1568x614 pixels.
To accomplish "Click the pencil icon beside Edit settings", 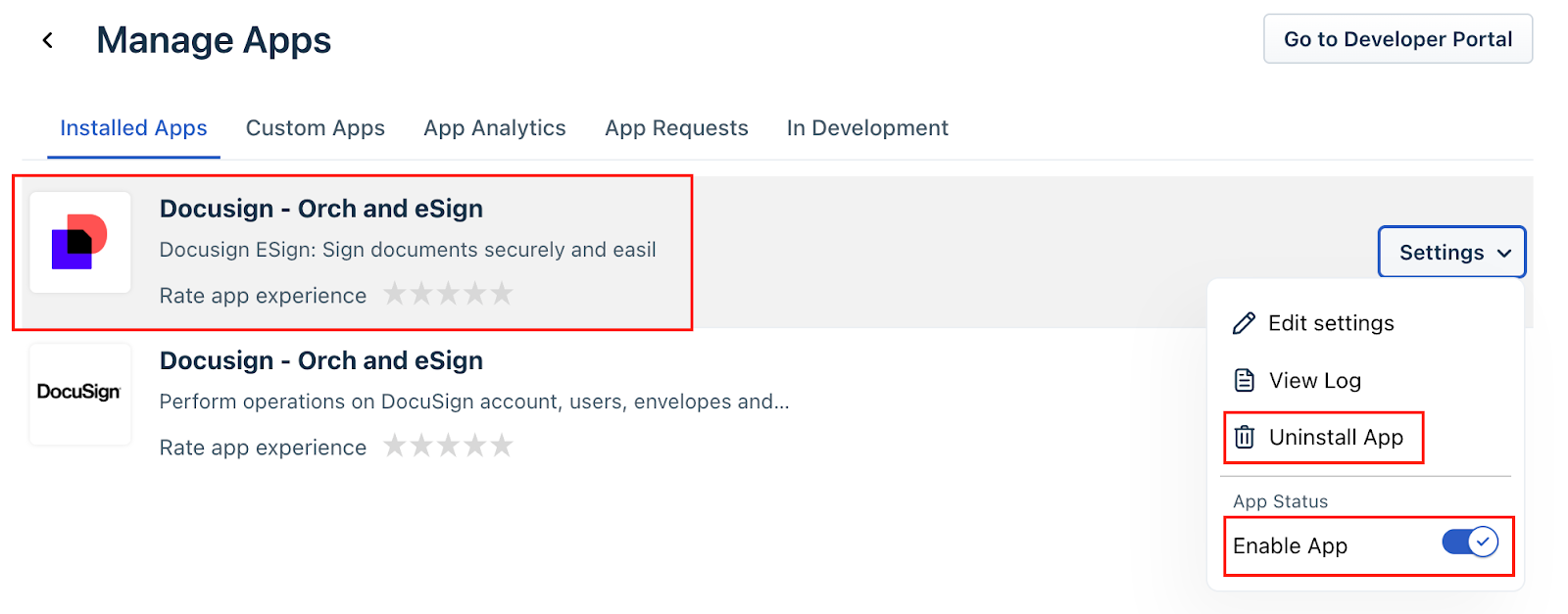I will point(1244,323).
